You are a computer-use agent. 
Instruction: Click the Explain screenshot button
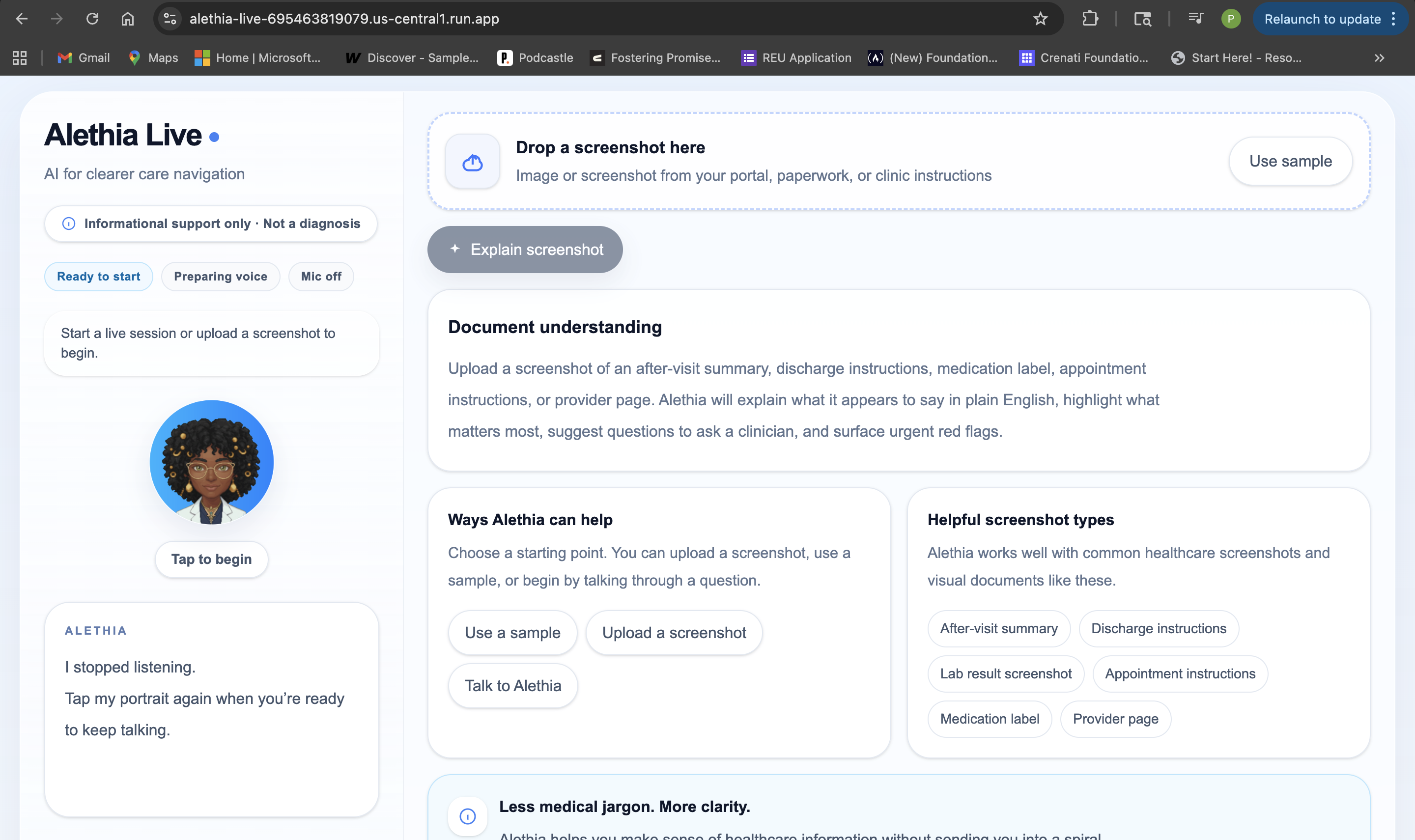[525, 249]
